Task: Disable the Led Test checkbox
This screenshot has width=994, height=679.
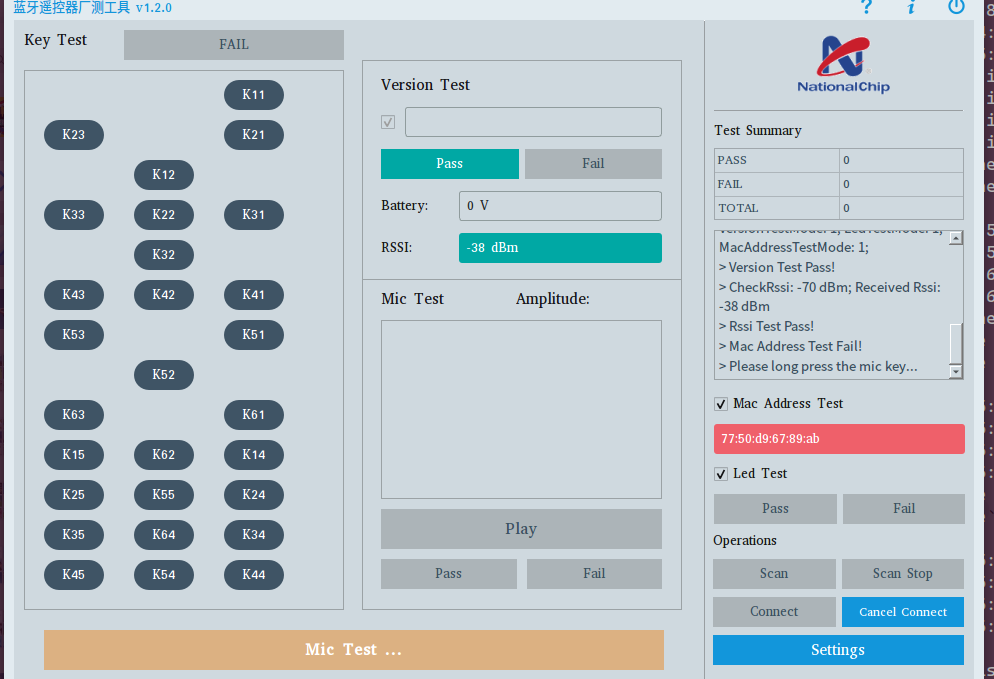Action: (721, 474)
